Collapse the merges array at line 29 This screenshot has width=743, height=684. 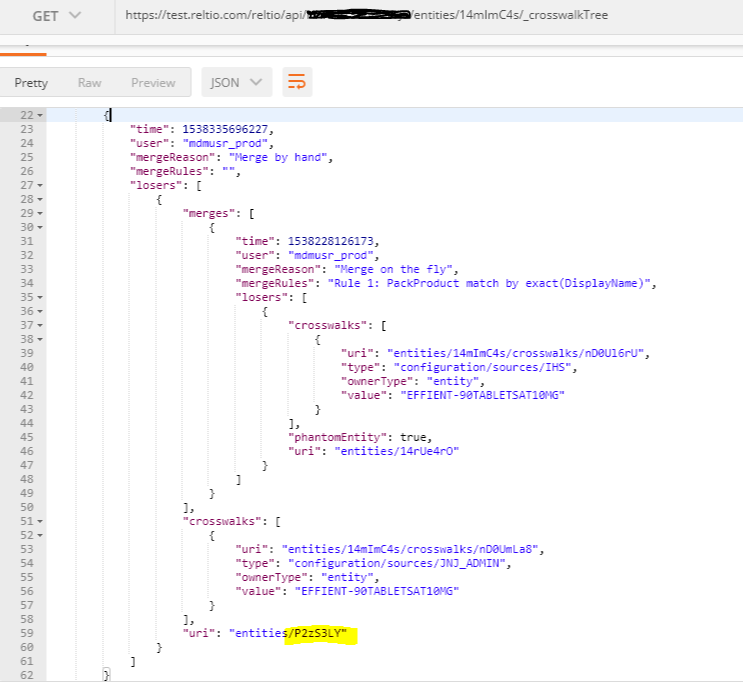(x=40, y=213)
